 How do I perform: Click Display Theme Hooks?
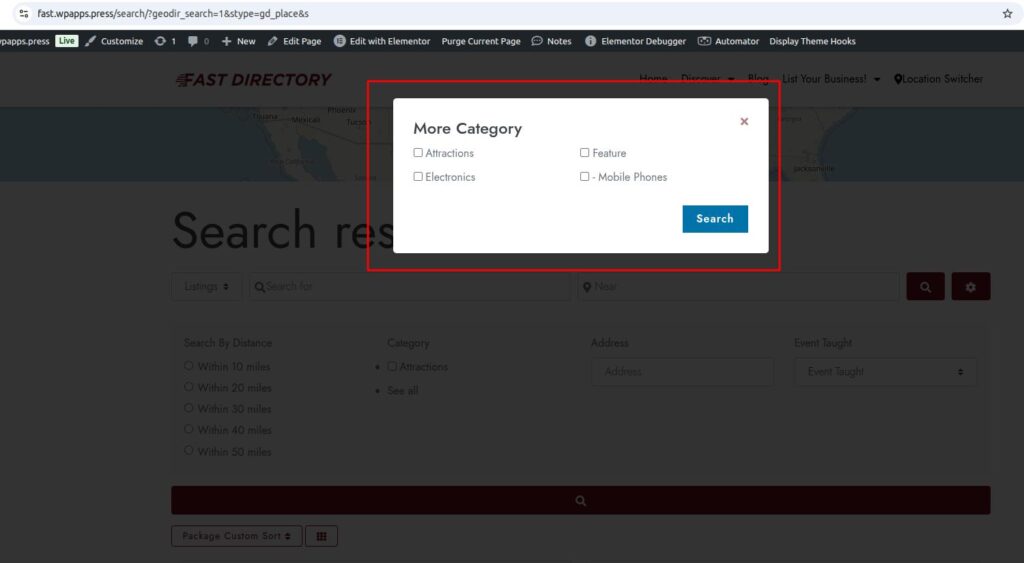pos(812,41)
